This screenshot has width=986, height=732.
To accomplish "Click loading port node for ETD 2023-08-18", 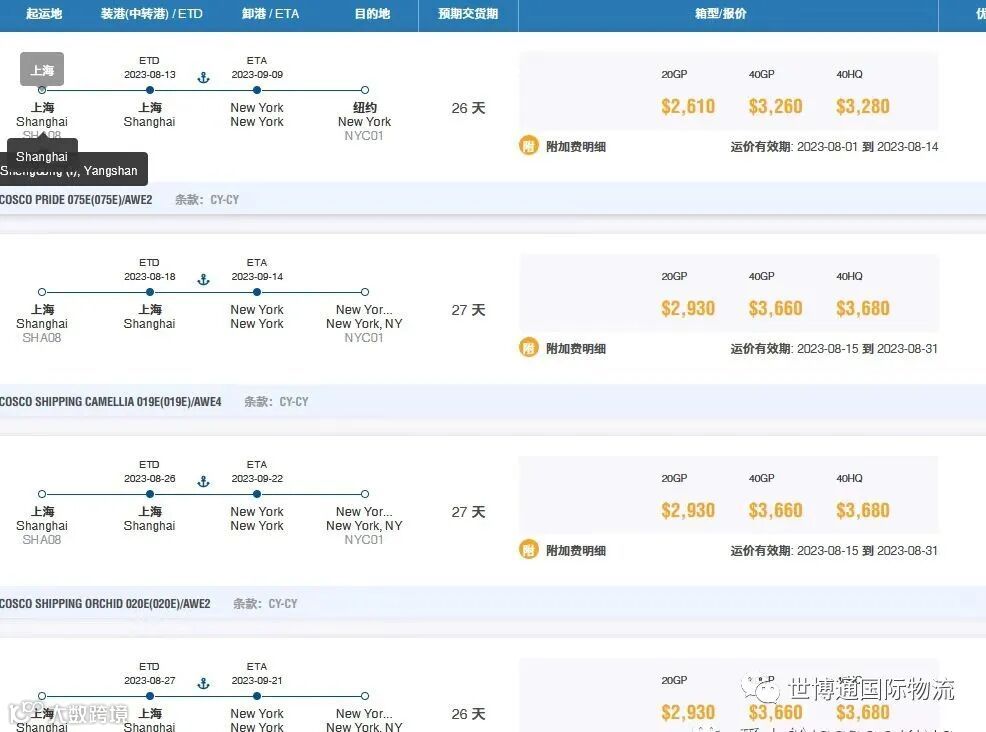I will tap(150, 292).
